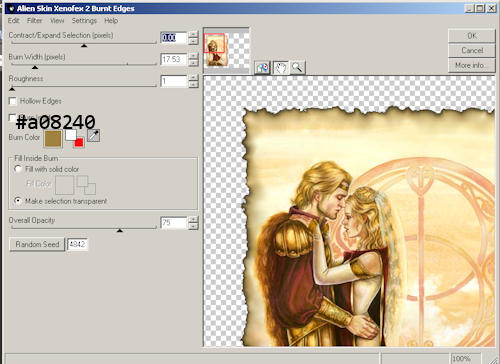The width and height of the screenshot is (500, 364).
Task: Open More info button
Action: click(x=471, y=65)
